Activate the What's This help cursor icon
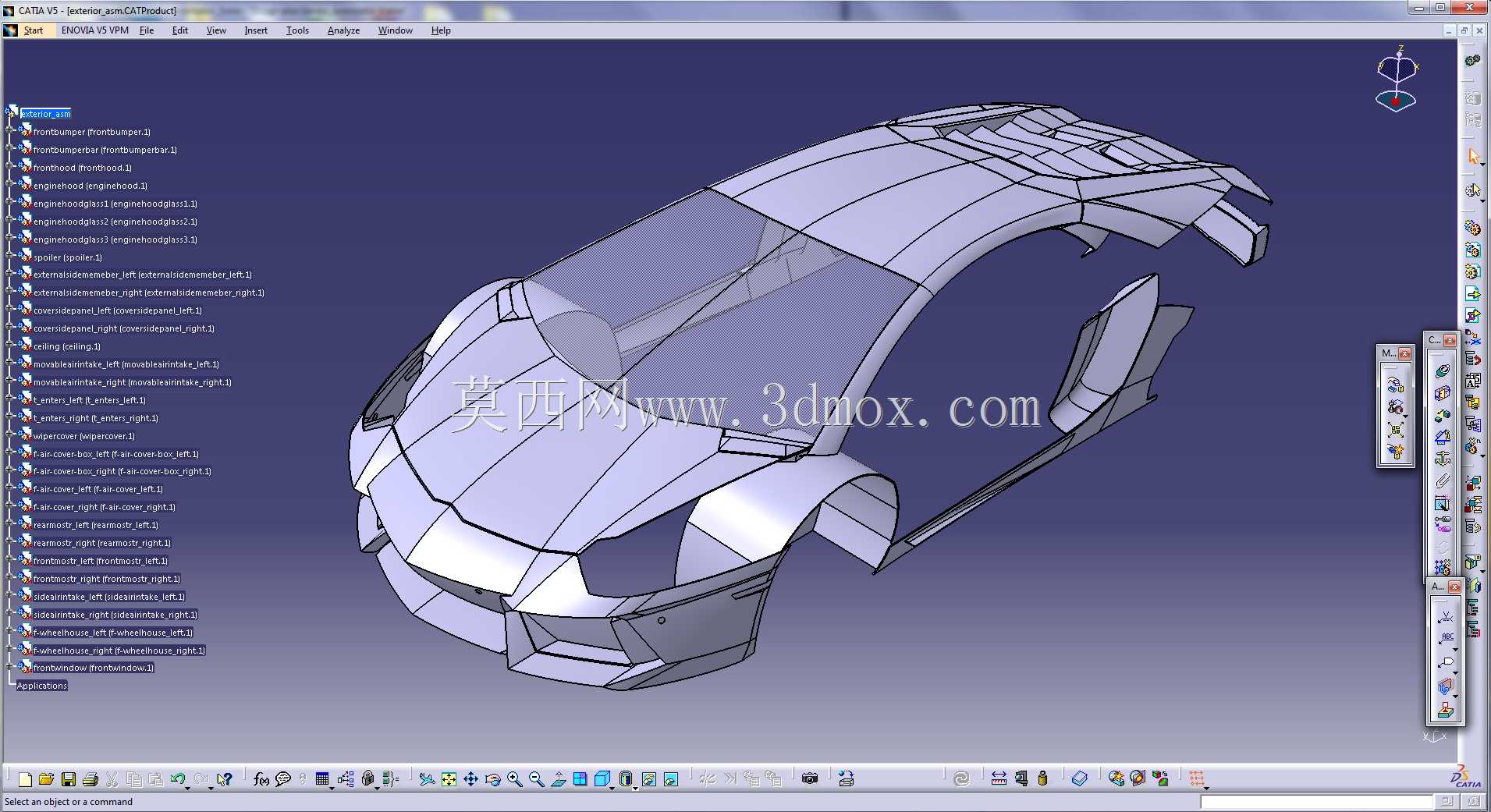The image size is (1491, 812). pyautogui.click(x=224, y=778)
